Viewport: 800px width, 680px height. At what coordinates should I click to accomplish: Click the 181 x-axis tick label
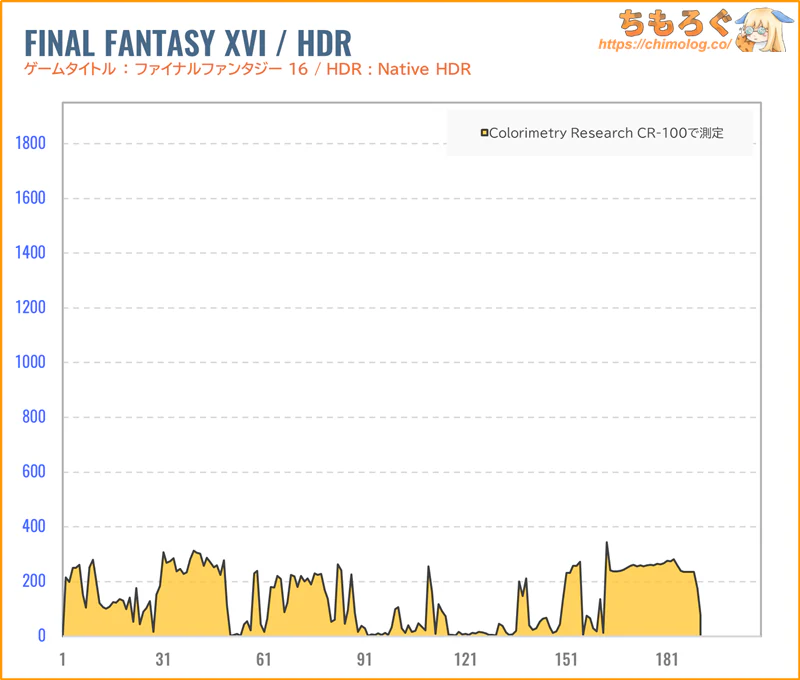click(x=667, y=659)
